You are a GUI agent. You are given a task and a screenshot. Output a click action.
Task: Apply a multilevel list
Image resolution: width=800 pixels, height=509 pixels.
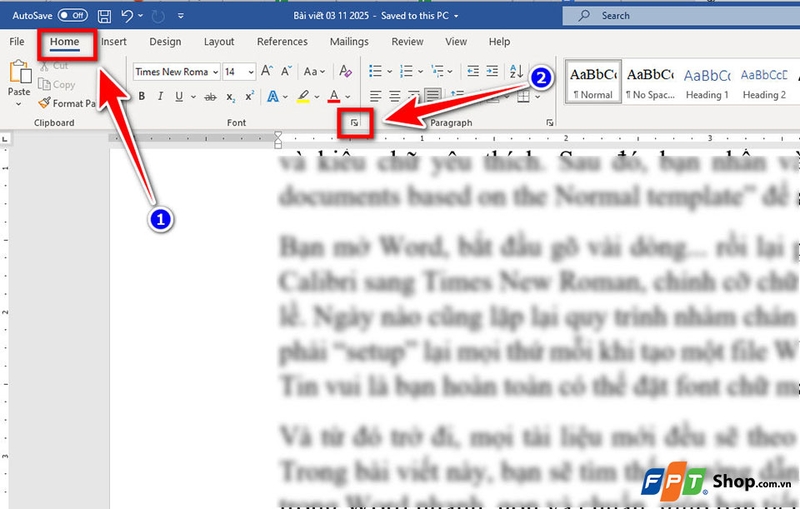[x=437, y=71]
